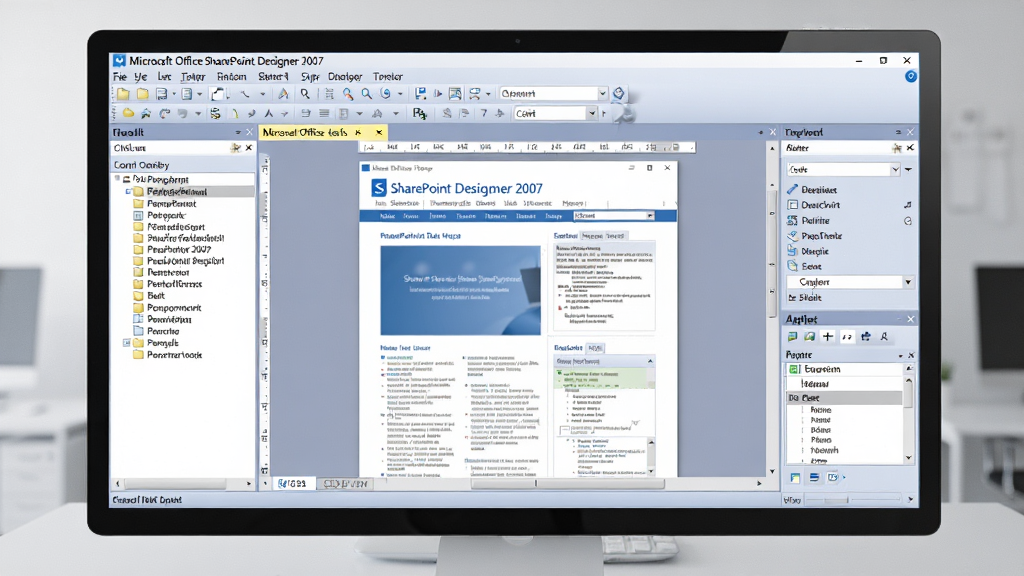Click the number 7 icon in second toolbar row
The image size is (1024, 576).
[484, 114]
